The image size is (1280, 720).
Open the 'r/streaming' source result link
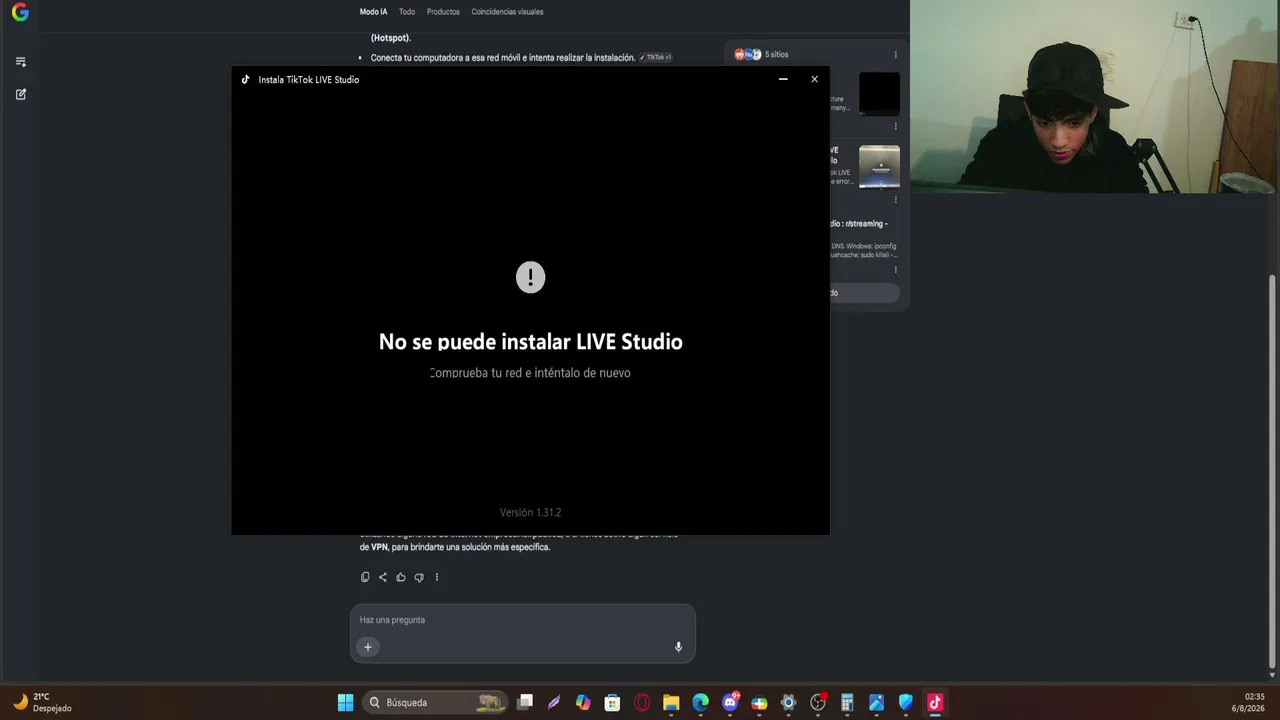point(858,224)
